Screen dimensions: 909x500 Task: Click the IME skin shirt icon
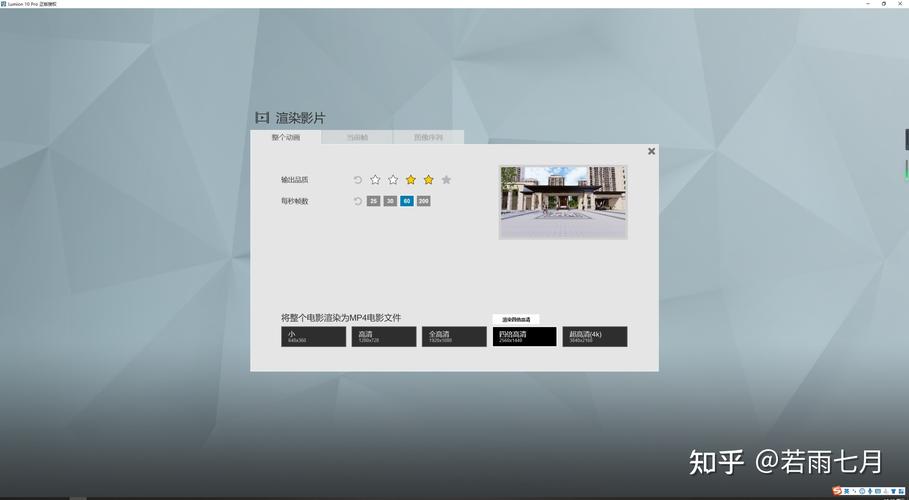893,491
